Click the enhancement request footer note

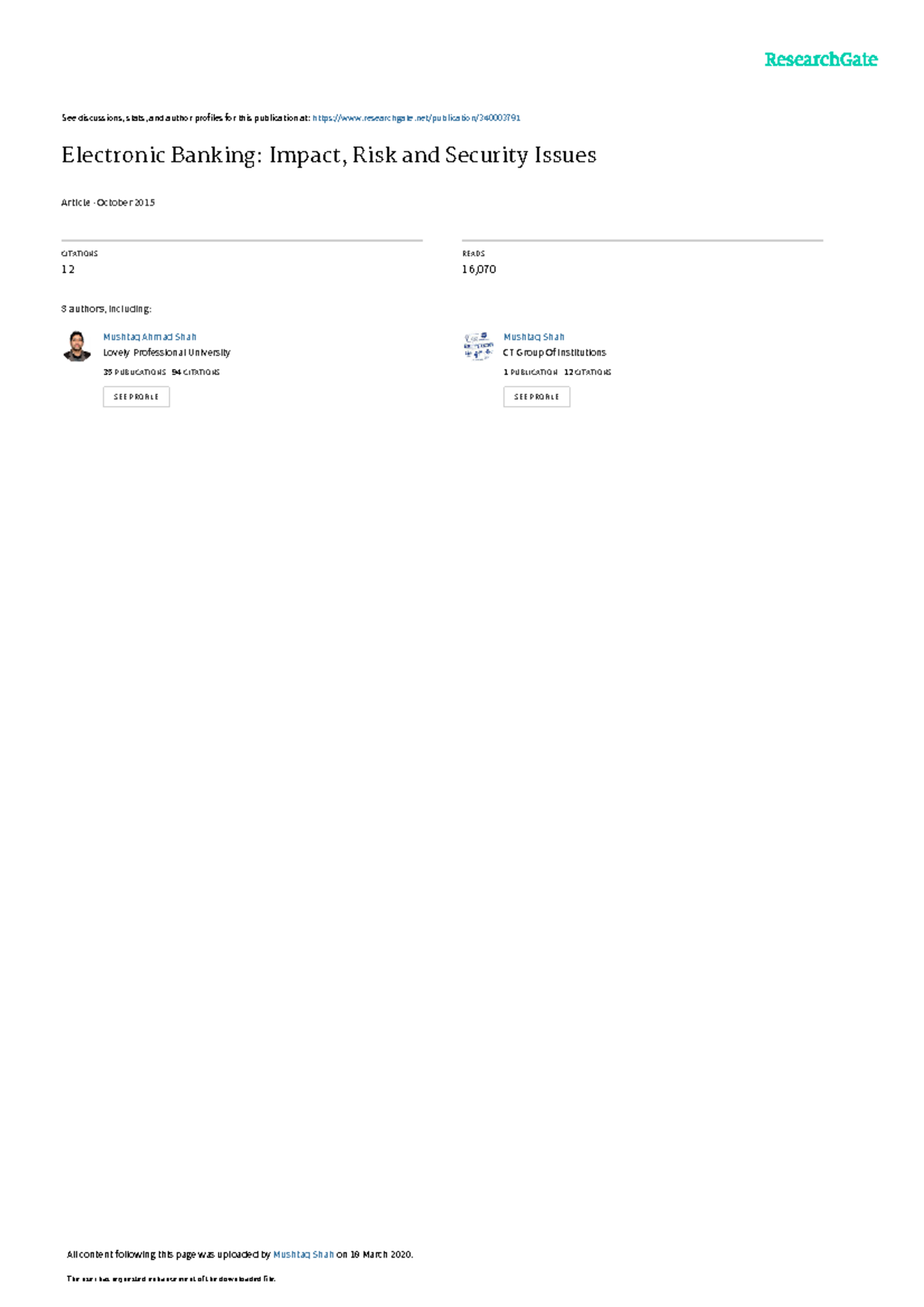pyautogui.click(x=171, y=1279)
